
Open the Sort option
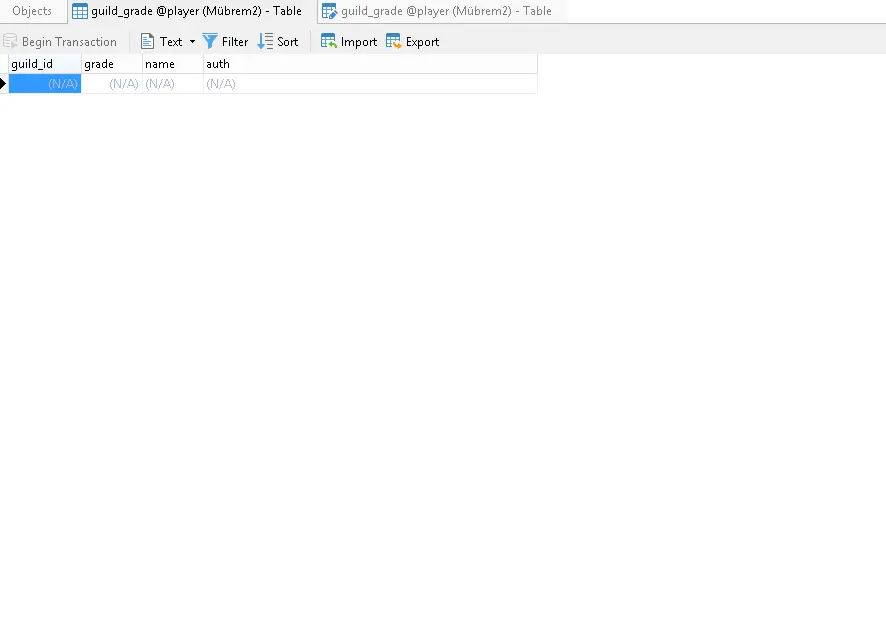pyautogui.click(x=278, y=42)
